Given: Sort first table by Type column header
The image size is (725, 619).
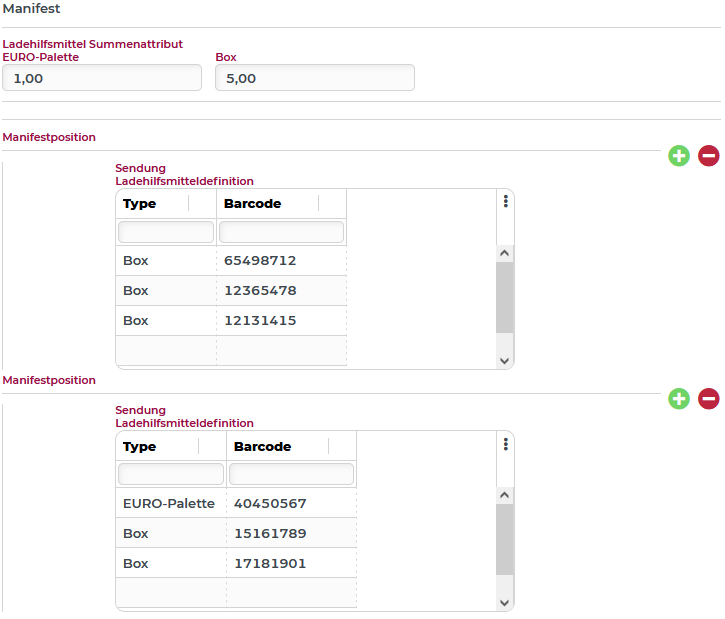Looking at the screenshot, I should coord(140,204).
